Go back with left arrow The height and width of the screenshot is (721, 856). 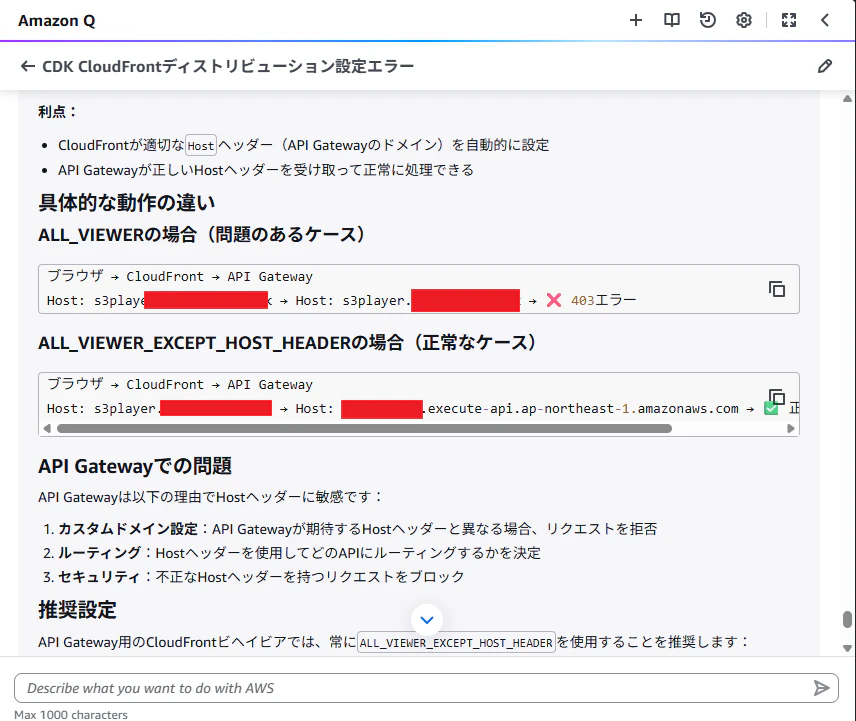point(28,67)
